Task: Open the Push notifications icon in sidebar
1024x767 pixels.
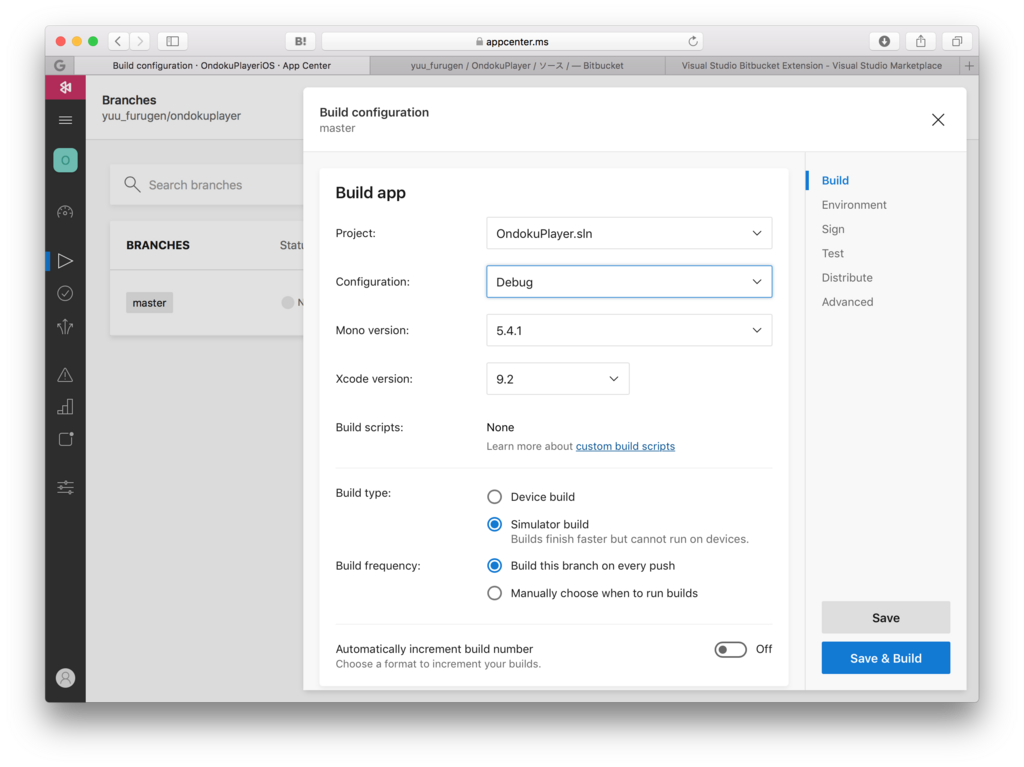Action: [x=65, y=439]
